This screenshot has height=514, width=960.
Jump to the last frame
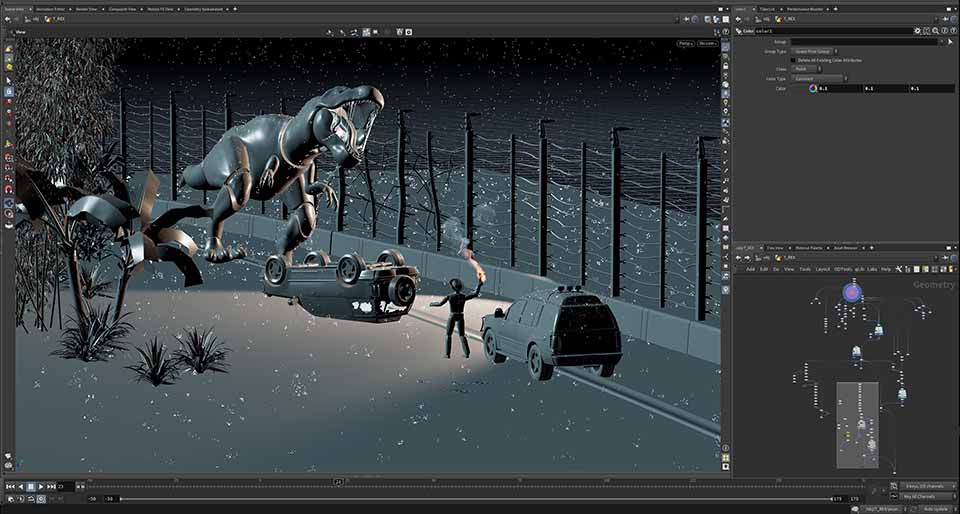pyautogui.click(x=51, y=486)
